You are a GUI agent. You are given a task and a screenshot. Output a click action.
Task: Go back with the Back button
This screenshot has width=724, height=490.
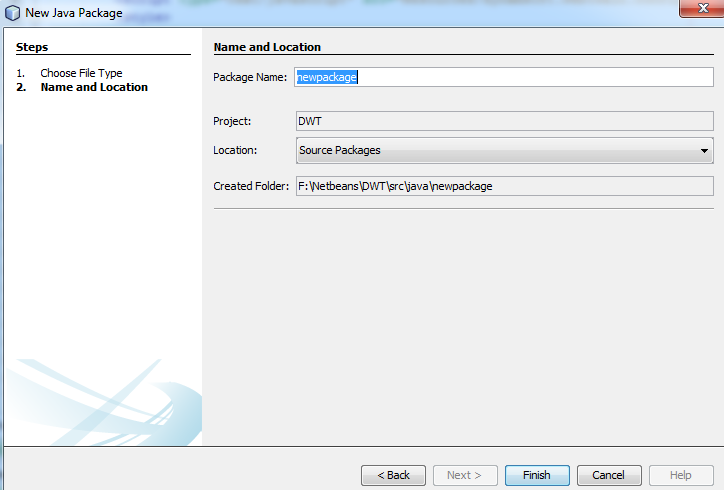[393, 475]
